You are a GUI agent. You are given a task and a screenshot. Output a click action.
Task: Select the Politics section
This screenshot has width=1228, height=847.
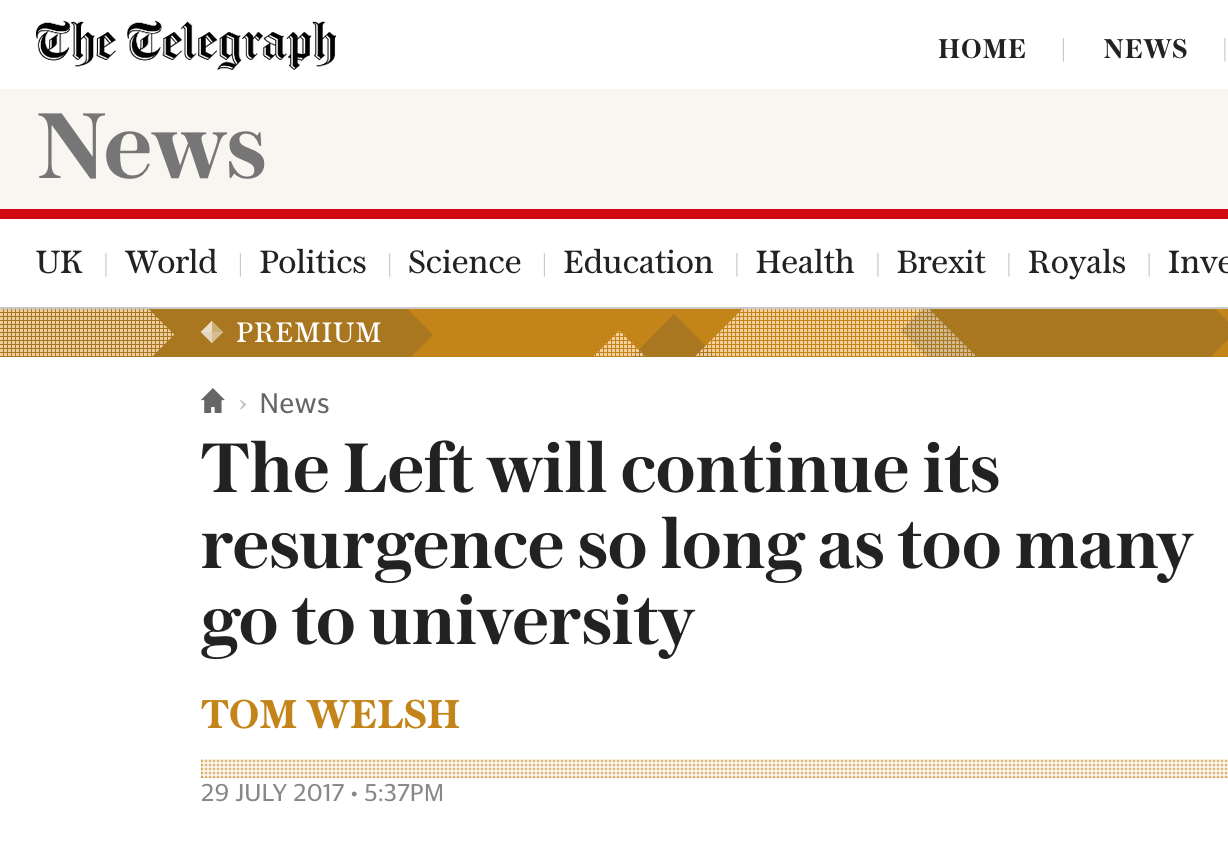tap(313, 262)
